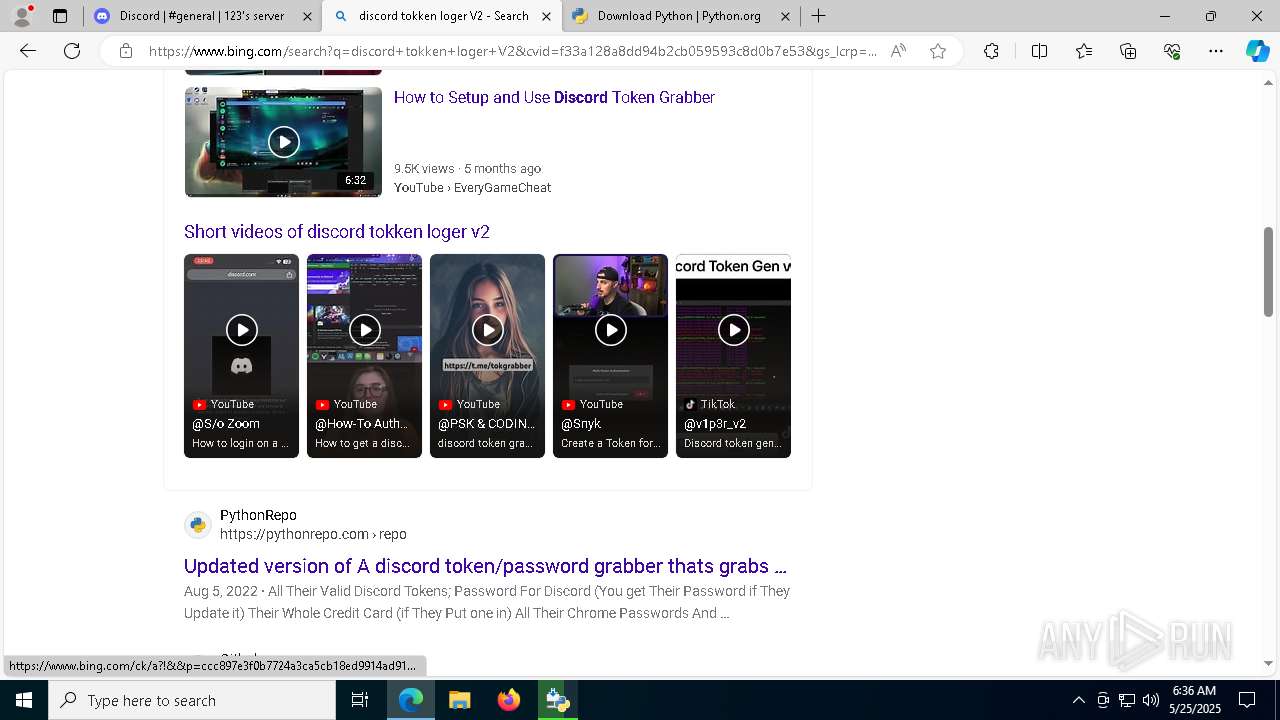1280x720 pixels.
Task: Close the Download Python tab
Action: 785,16
